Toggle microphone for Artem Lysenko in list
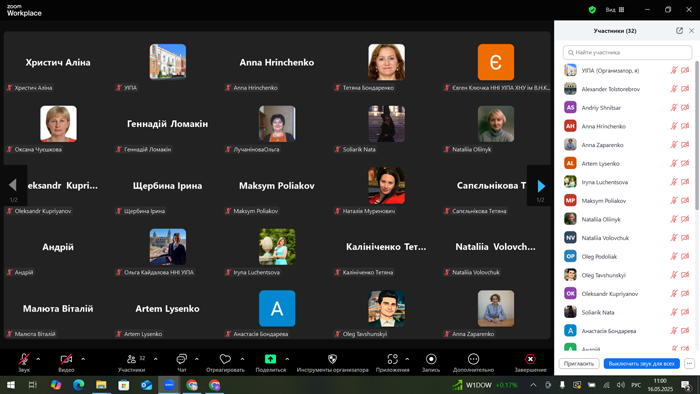Image resolution: width=700 pixels, height=394 pixels. pyautogui.click(x=674, y=163)
